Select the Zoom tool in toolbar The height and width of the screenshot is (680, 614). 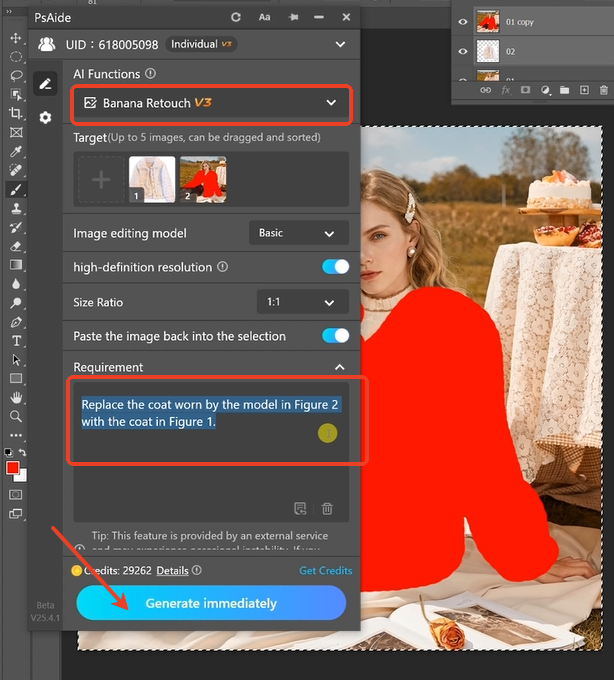point(16,416)
